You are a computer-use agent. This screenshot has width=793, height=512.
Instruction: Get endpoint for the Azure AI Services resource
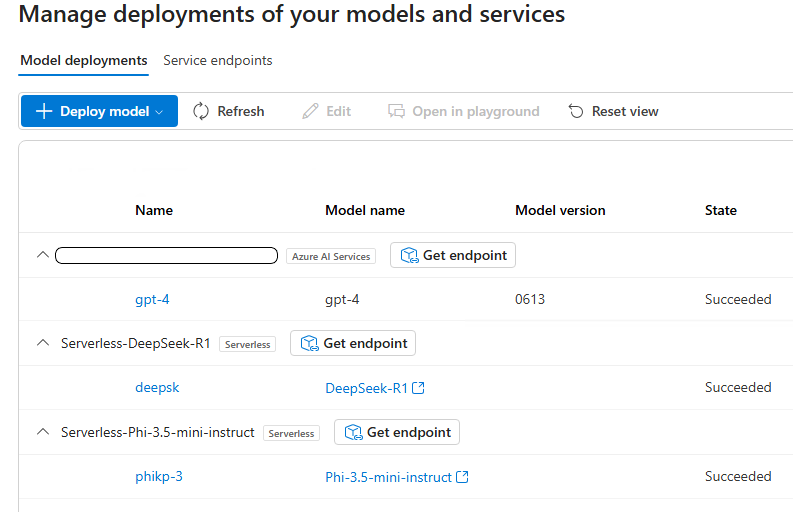(453, 255)
